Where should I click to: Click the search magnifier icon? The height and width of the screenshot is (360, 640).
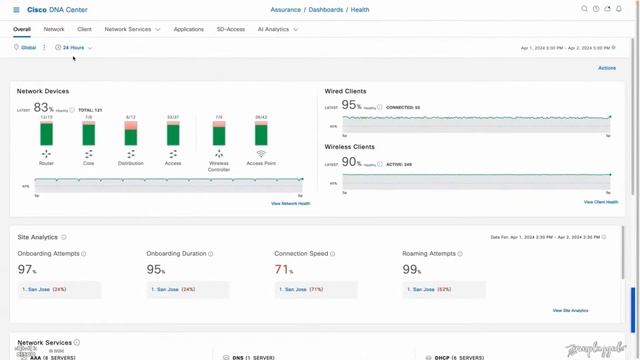click(584, 9)
